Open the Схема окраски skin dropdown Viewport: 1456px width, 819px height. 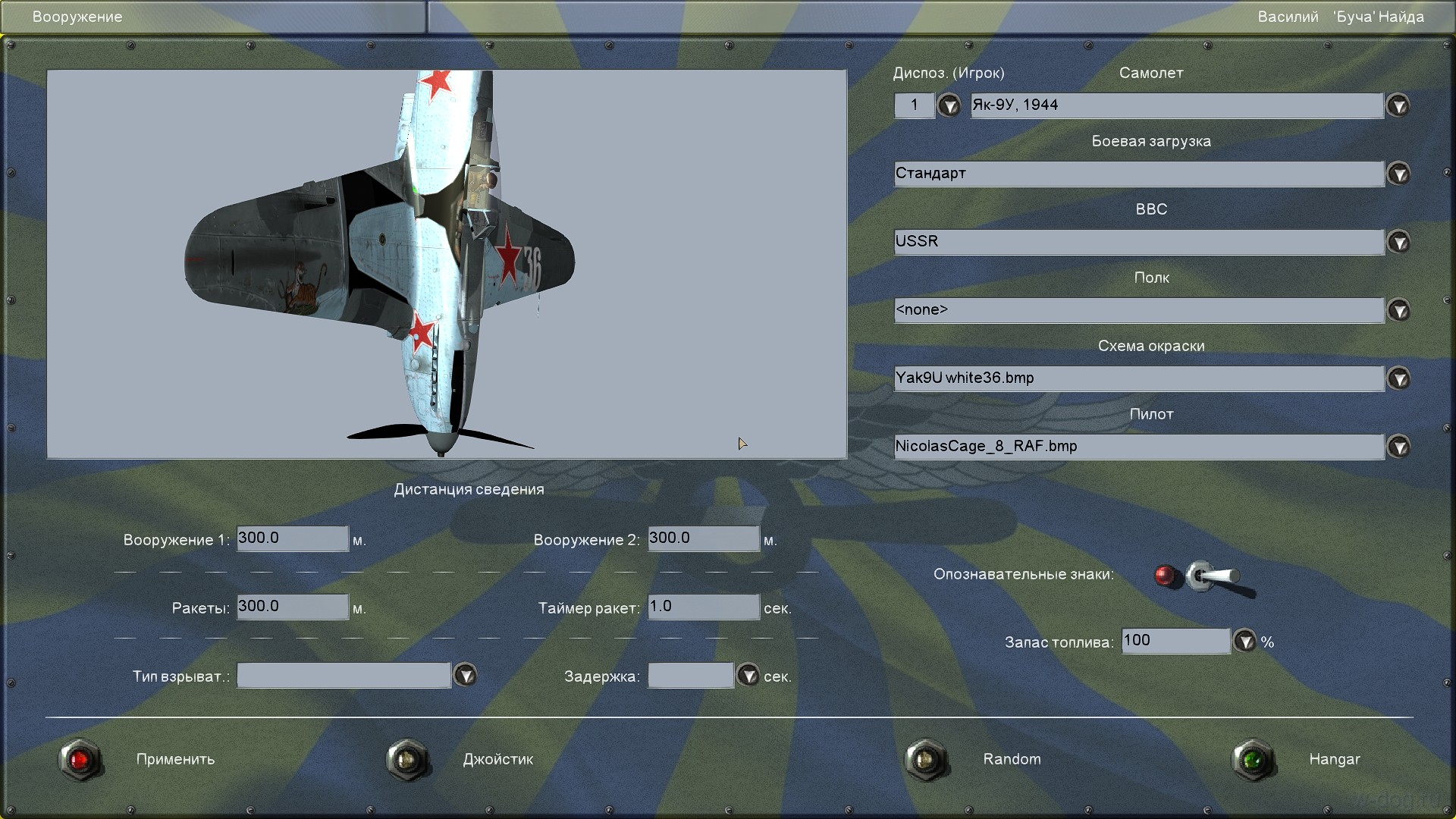(x=1398, y=378)
